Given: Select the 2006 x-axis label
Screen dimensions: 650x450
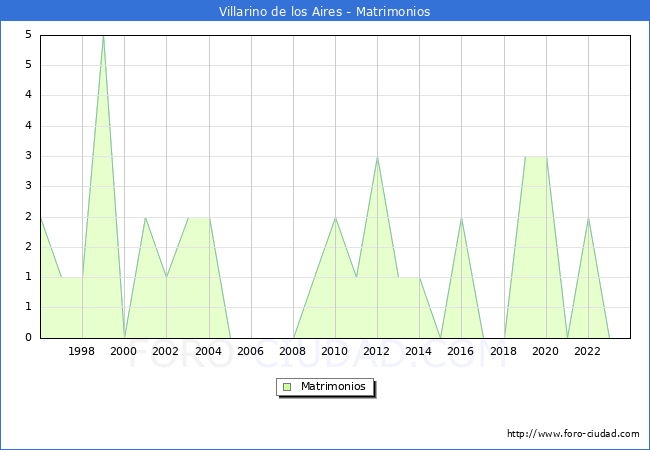Looking at the screenshot, I should point(251,351).
